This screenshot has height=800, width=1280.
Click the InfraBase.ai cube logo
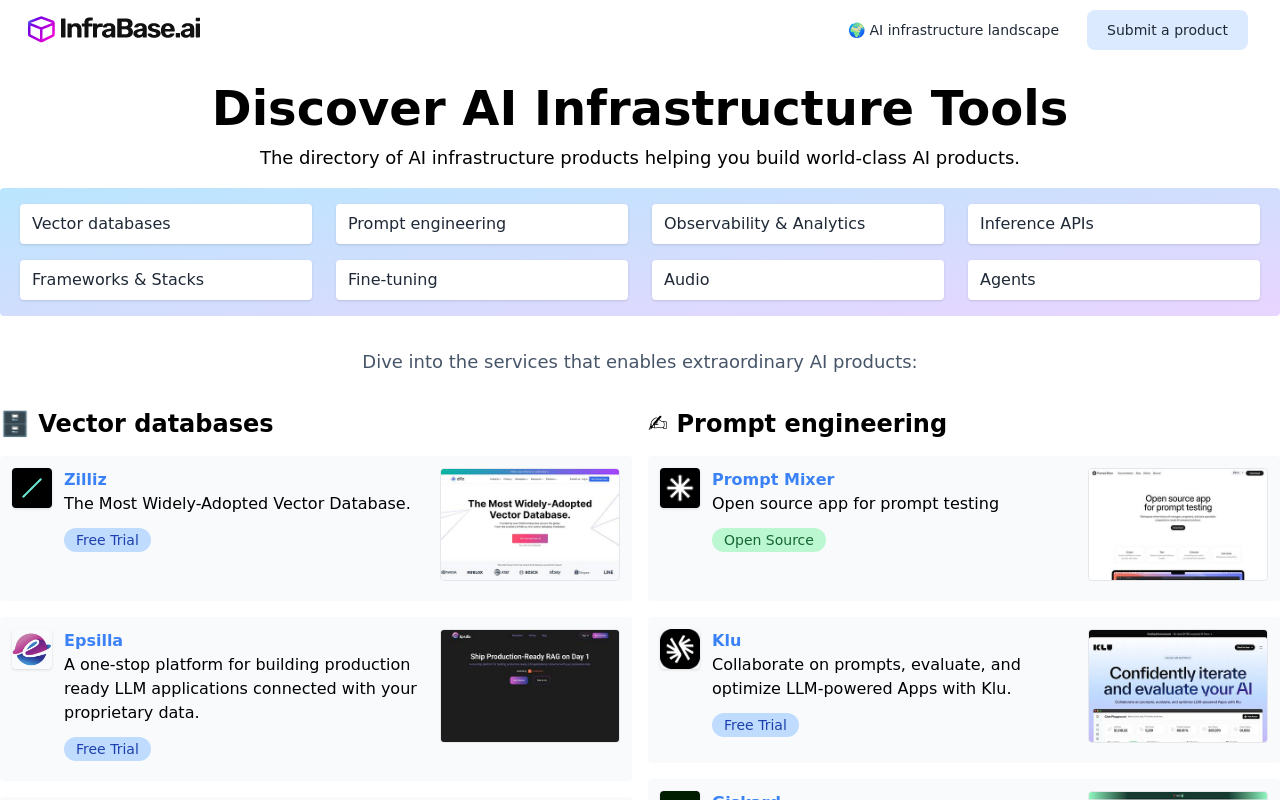[41, 29]
